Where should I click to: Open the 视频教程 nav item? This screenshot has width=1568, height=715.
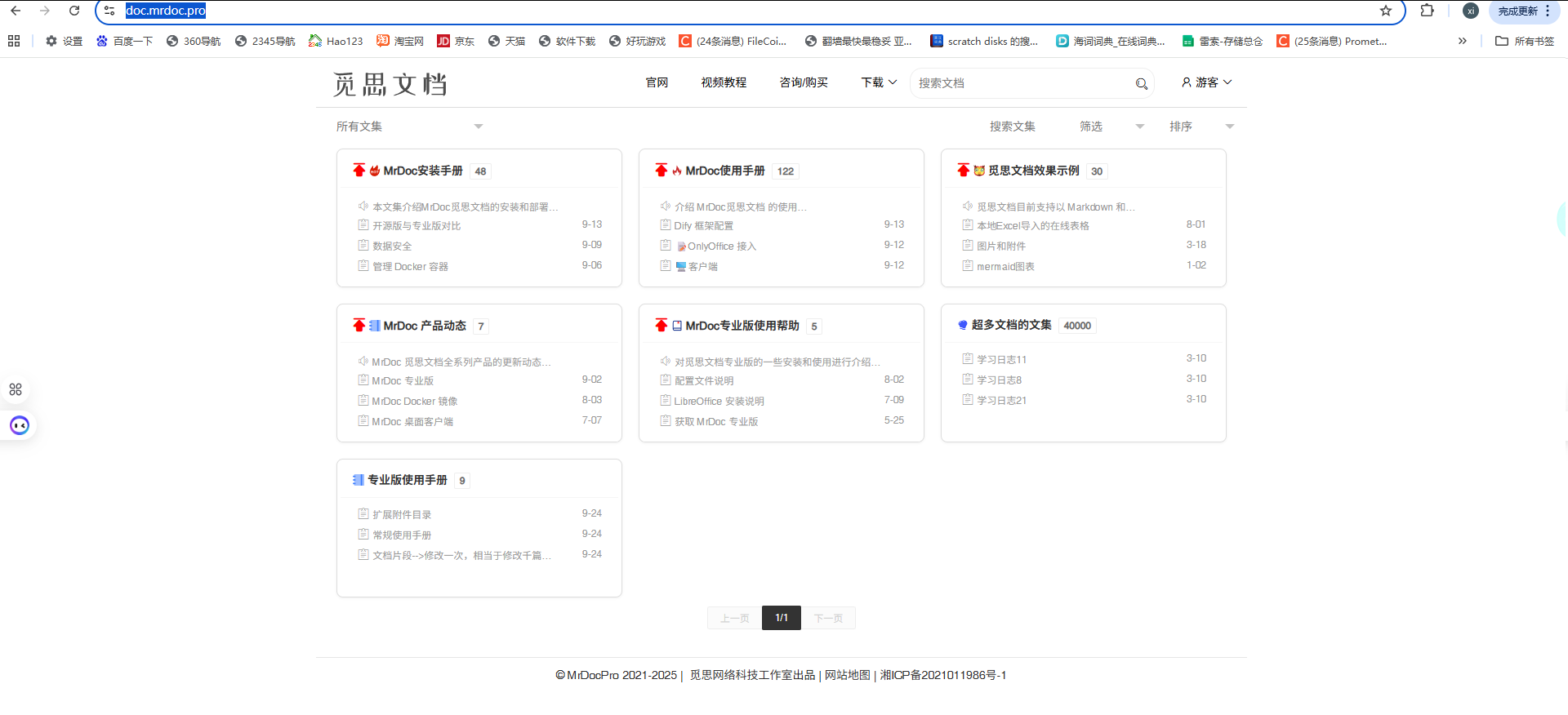click(x=724, y=82)
